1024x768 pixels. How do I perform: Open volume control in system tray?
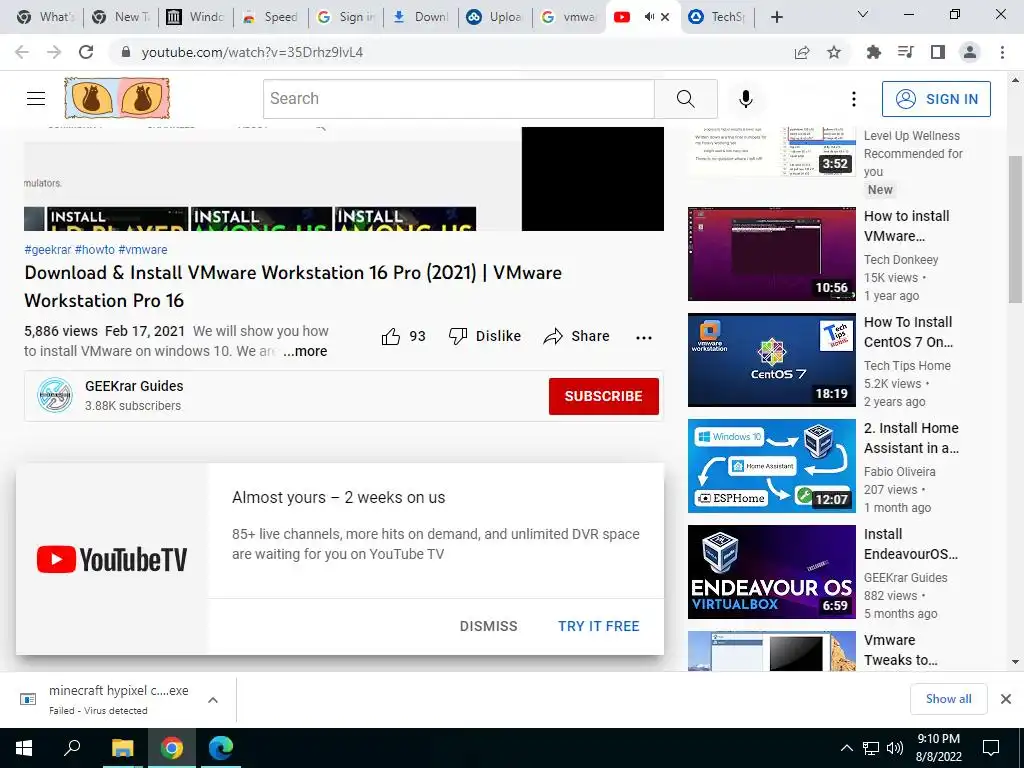[x=895, y=748]
